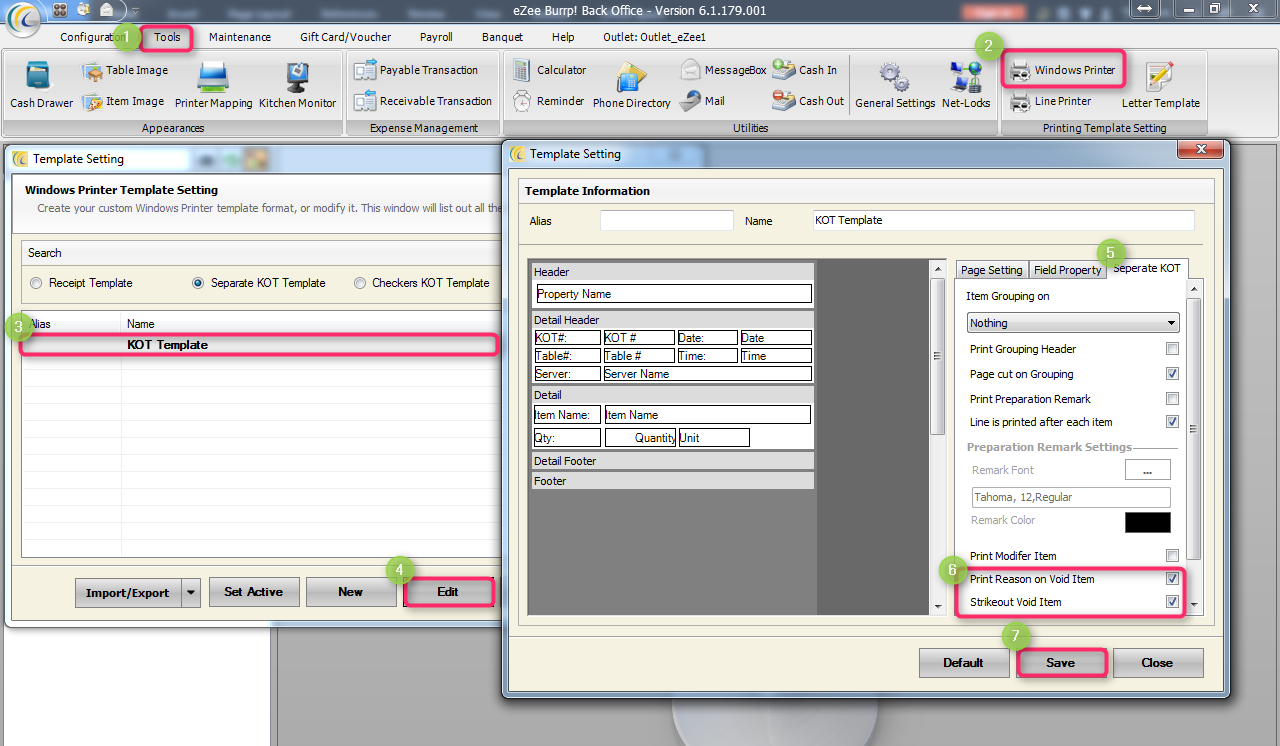
Task: Open Windows Printer template setting
Action: pyautogui.click(x=1062, y=70)
